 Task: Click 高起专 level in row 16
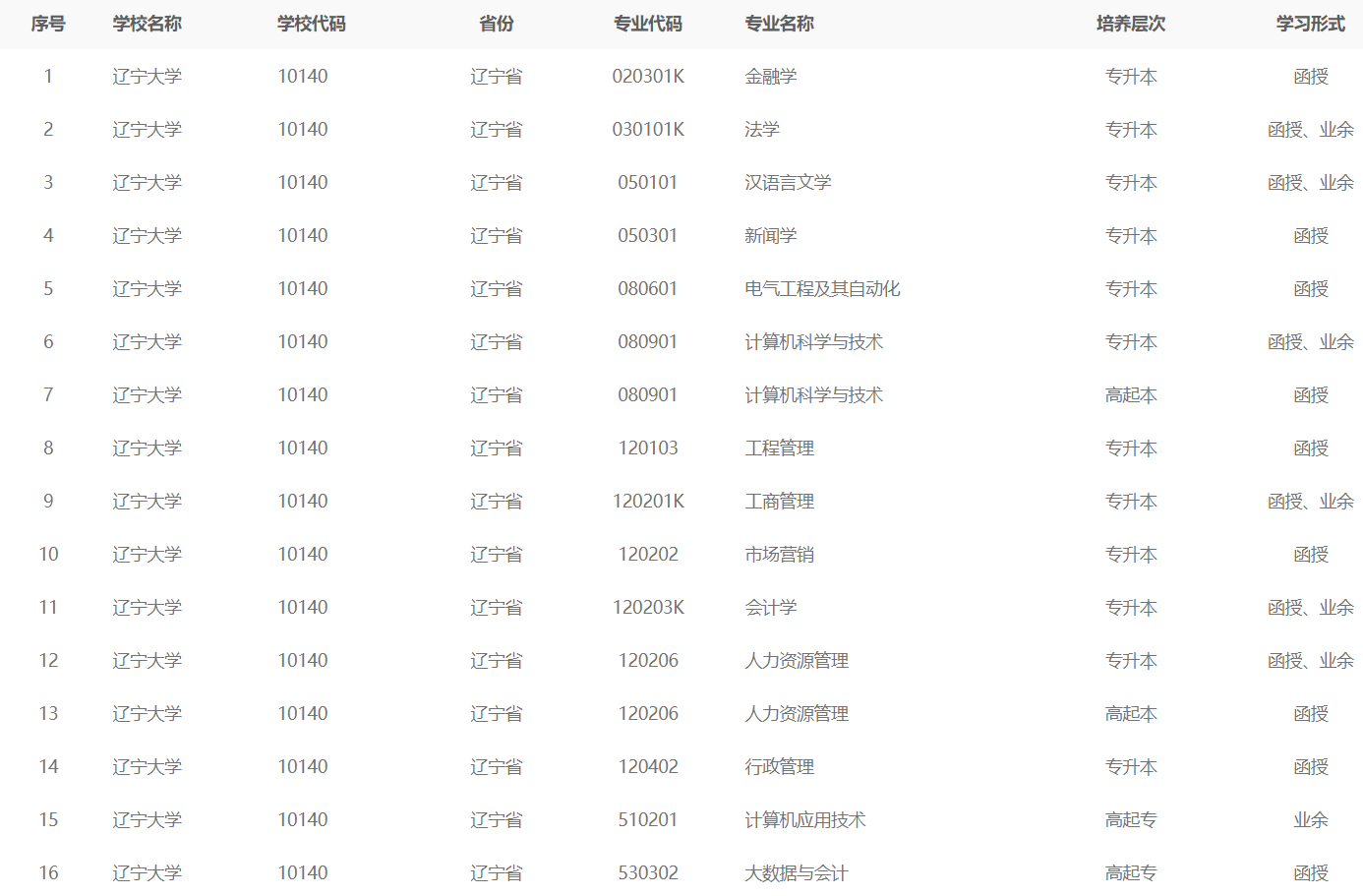tap(1131, 873)
